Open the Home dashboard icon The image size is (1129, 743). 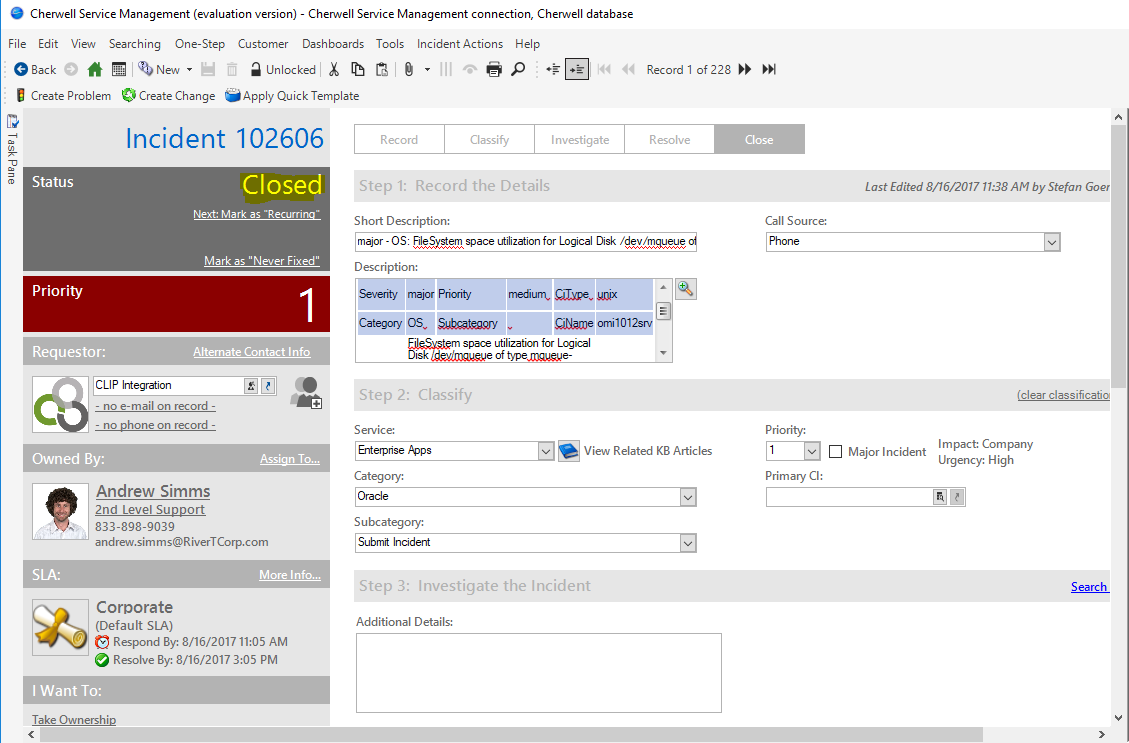[x=95, y=70]
